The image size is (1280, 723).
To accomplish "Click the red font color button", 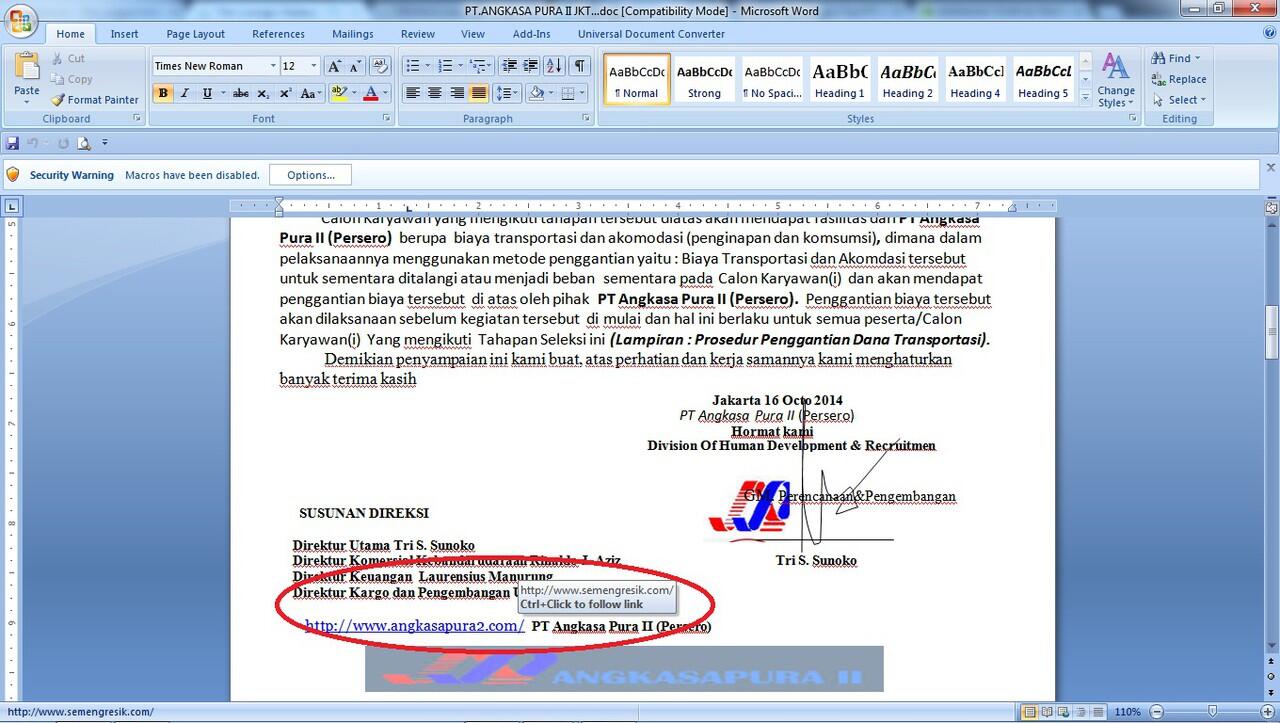I will (371, 93).
